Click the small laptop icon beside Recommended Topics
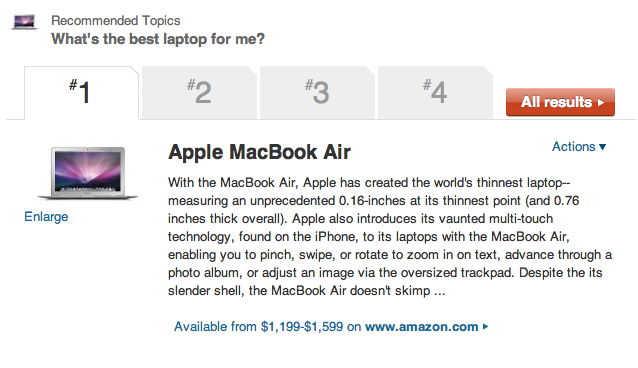This screenshot has width=638, height=368. (24, 22)
